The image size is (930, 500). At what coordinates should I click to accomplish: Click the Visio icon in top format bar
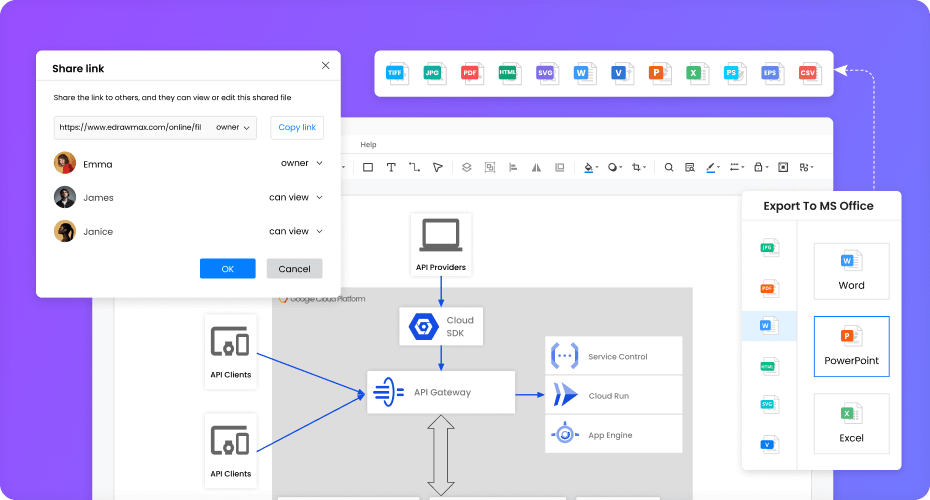coord(622,74)
